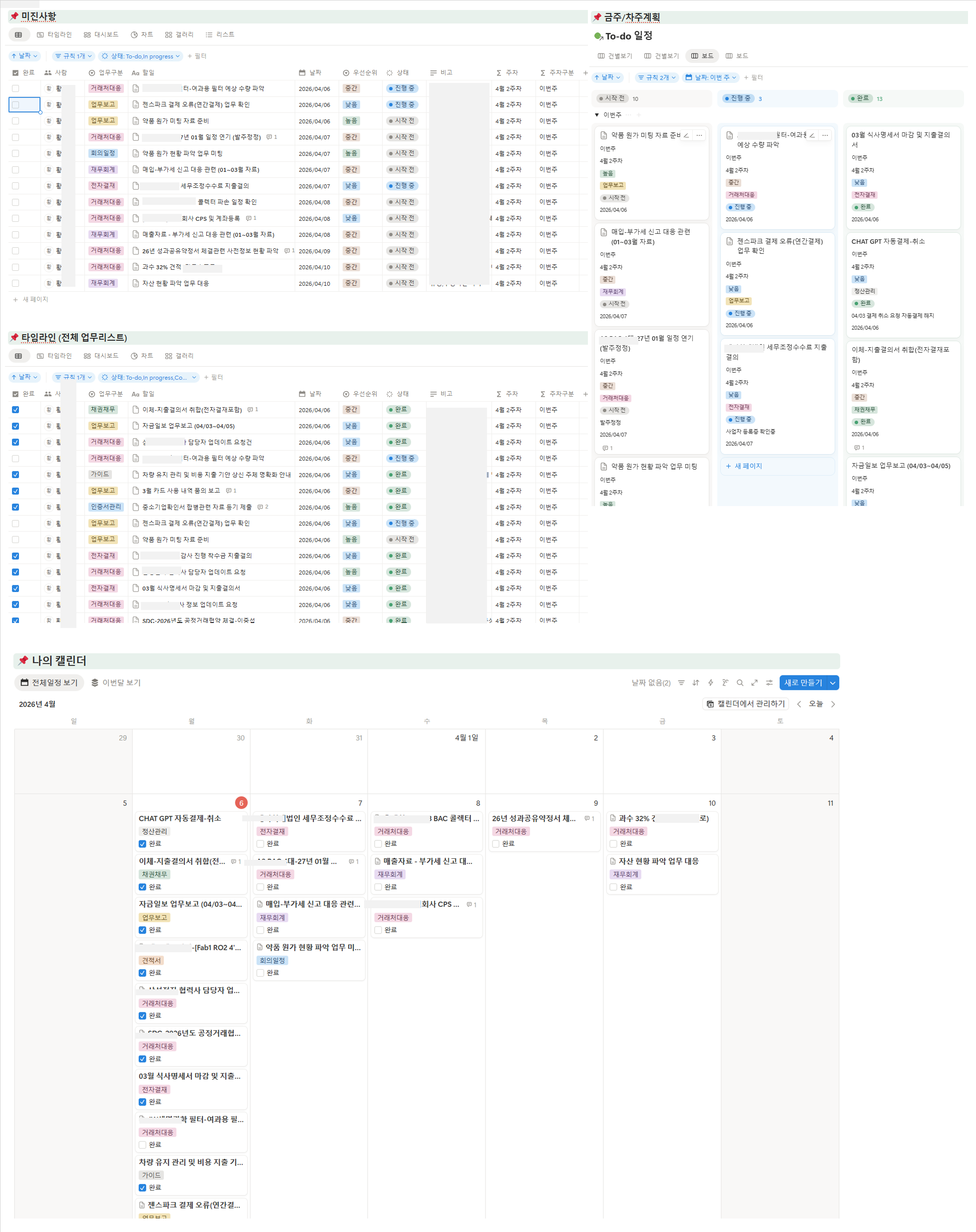This screenshot has width=976, height=1232.
Task: Click the search magnifier in 나의 캘린더 toolbar
Action: [740, 683]
